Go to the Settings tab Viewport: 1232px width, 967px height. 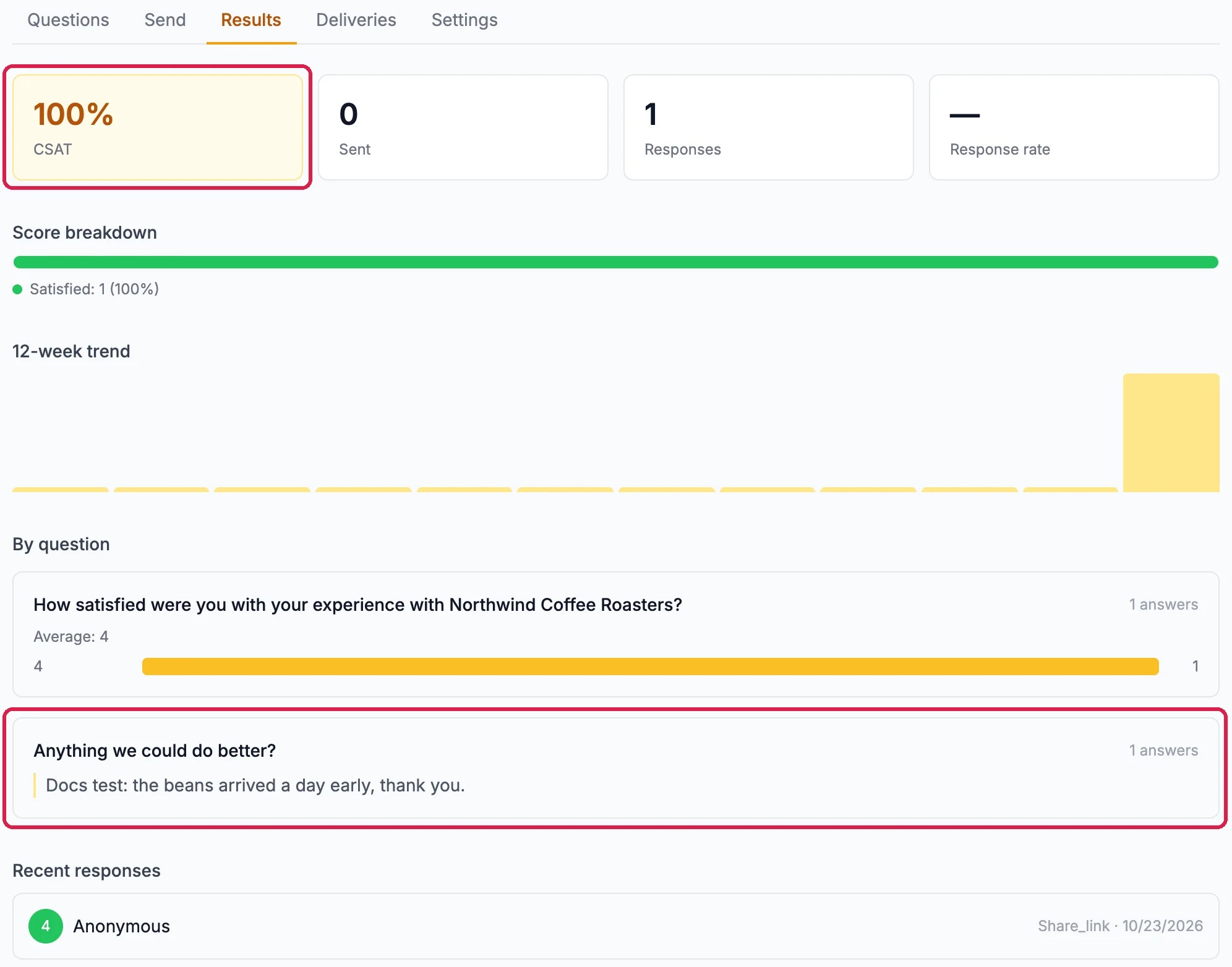(464, 20)
